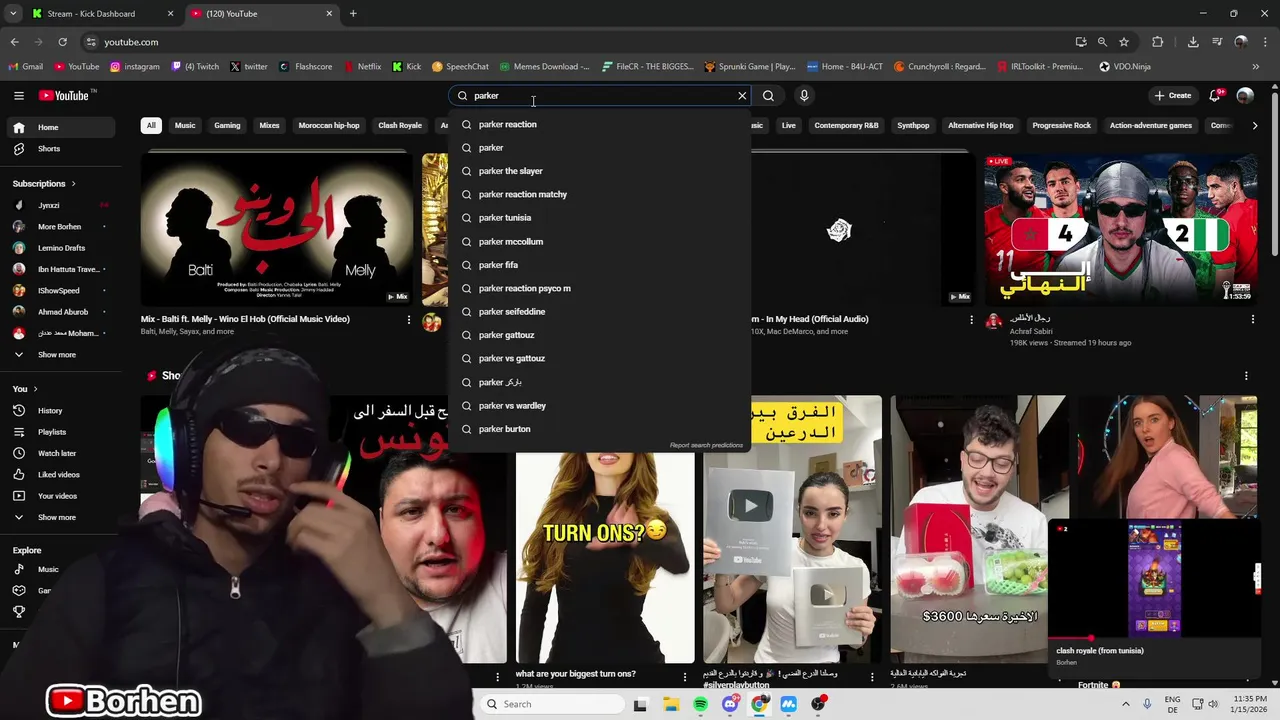Screen dimensions: 1280x720
Task: Open options for Wino El Hob mix
Action: (408, 320)
